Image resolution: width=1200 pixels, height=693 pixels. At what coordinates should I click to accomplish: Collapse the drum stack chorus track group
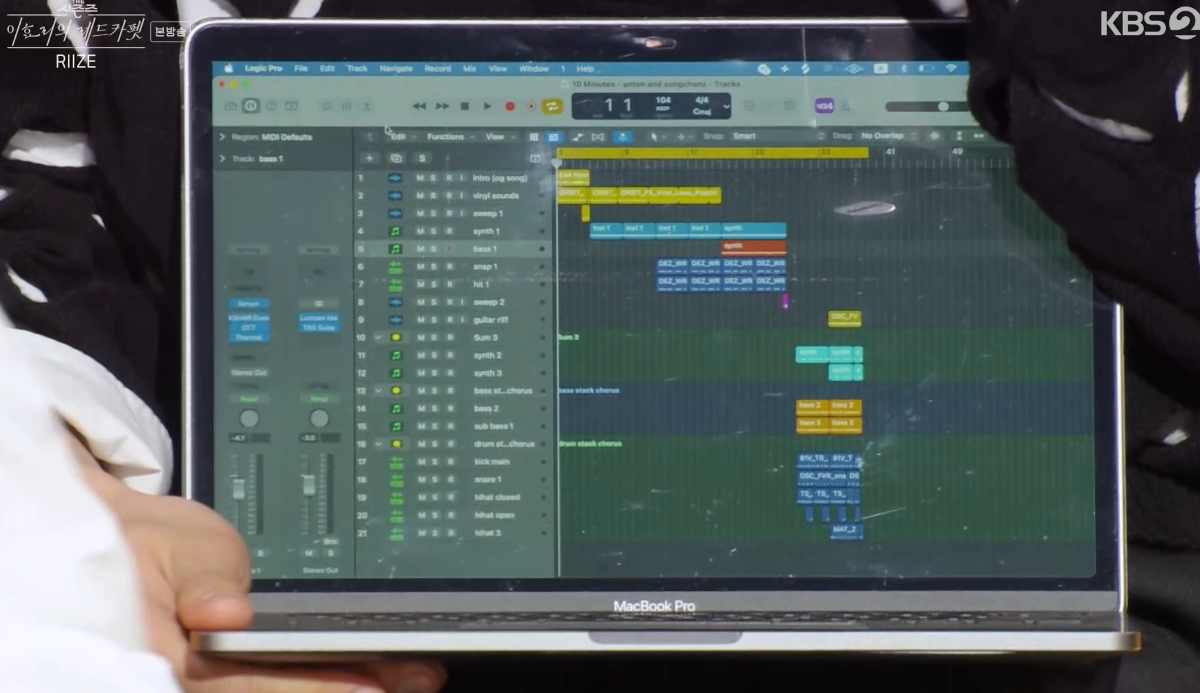pyautogui.click(x=378, y=444)
